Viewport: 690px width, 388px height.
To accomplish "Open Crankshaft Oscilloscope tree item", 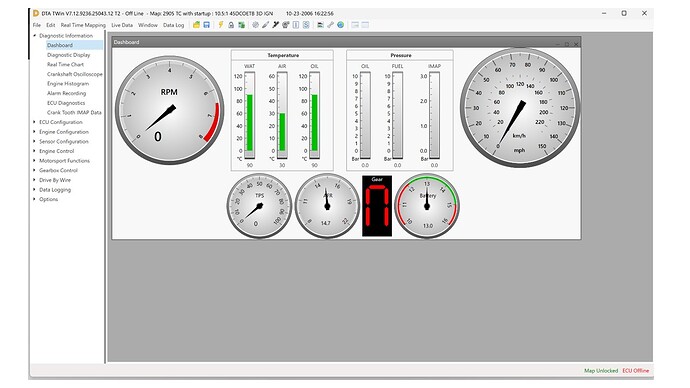I will [x=75, y=74].
